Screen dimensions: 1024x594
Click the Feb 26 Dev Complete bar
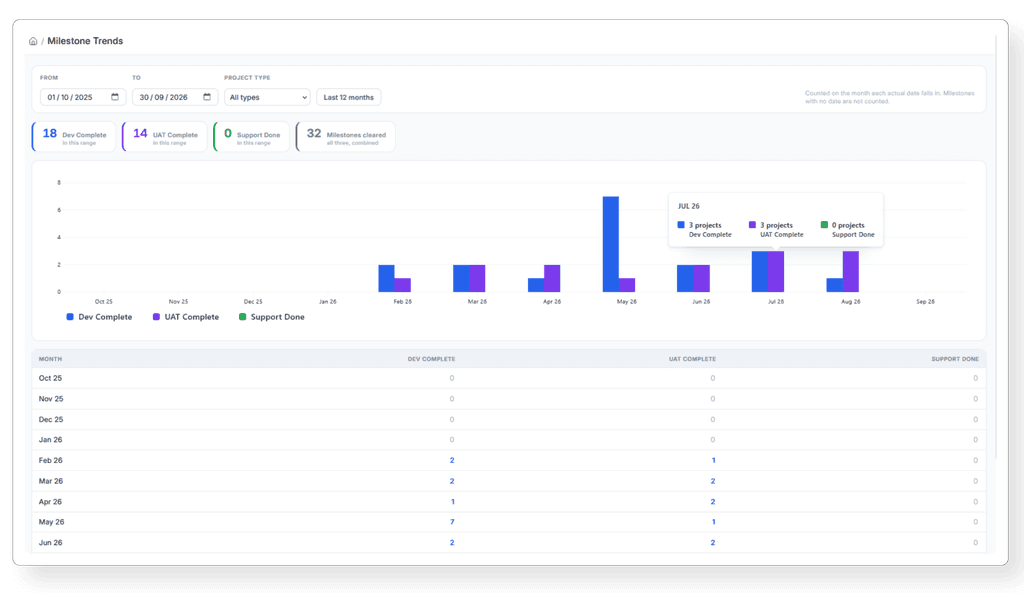coord(387,278)
